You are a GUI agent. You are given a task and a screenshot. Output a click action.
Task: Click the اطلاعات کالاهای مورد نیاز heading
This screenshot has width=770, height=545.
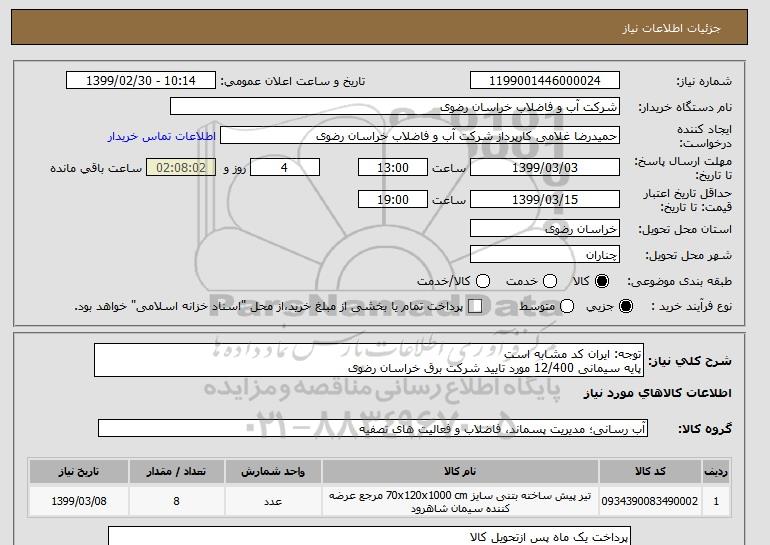[658, 393]
